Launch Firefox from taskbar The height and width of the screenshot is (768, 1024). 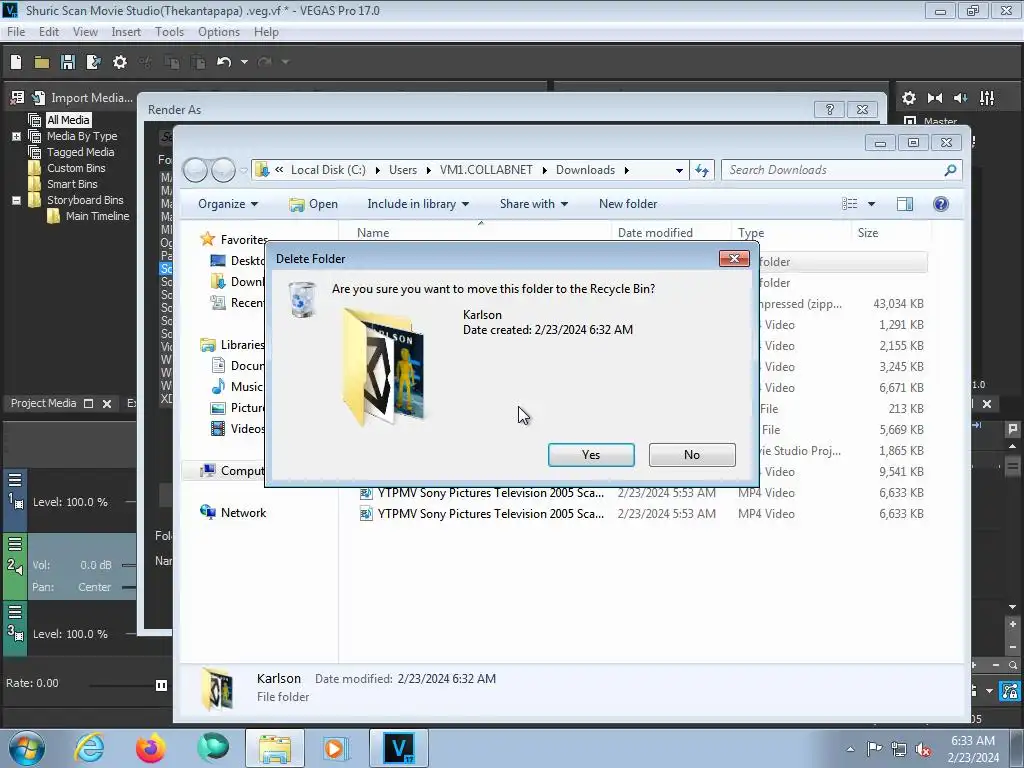point(151,748)
